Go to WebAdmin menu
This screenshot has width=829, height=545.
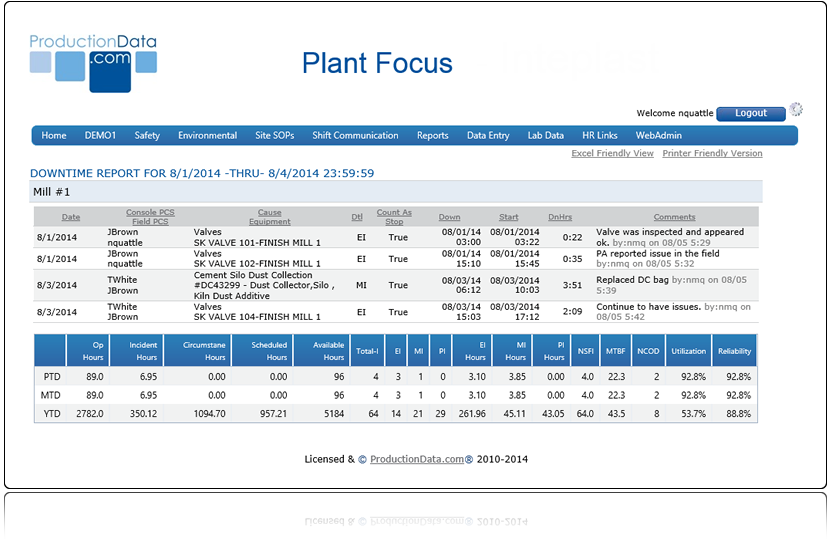coord(659,136)
